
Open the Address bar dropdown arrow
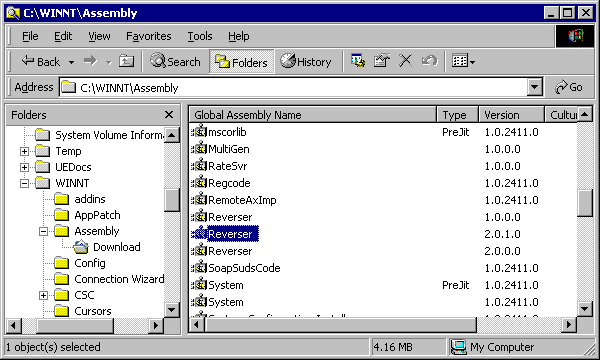535,87
